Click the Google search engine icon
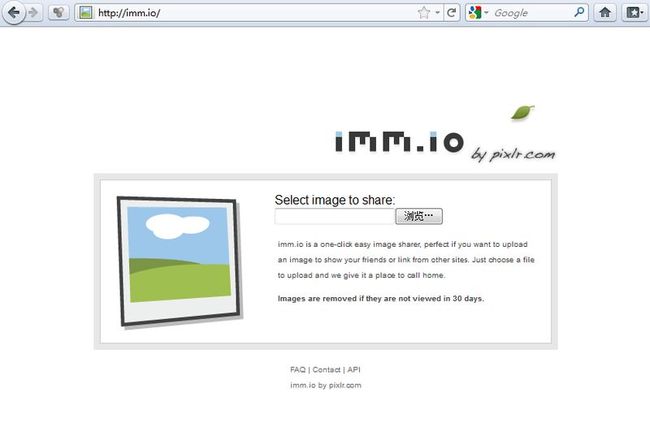The height and width of the screenshot is (445, 650). pyautogui.click(x=475, y=13)
